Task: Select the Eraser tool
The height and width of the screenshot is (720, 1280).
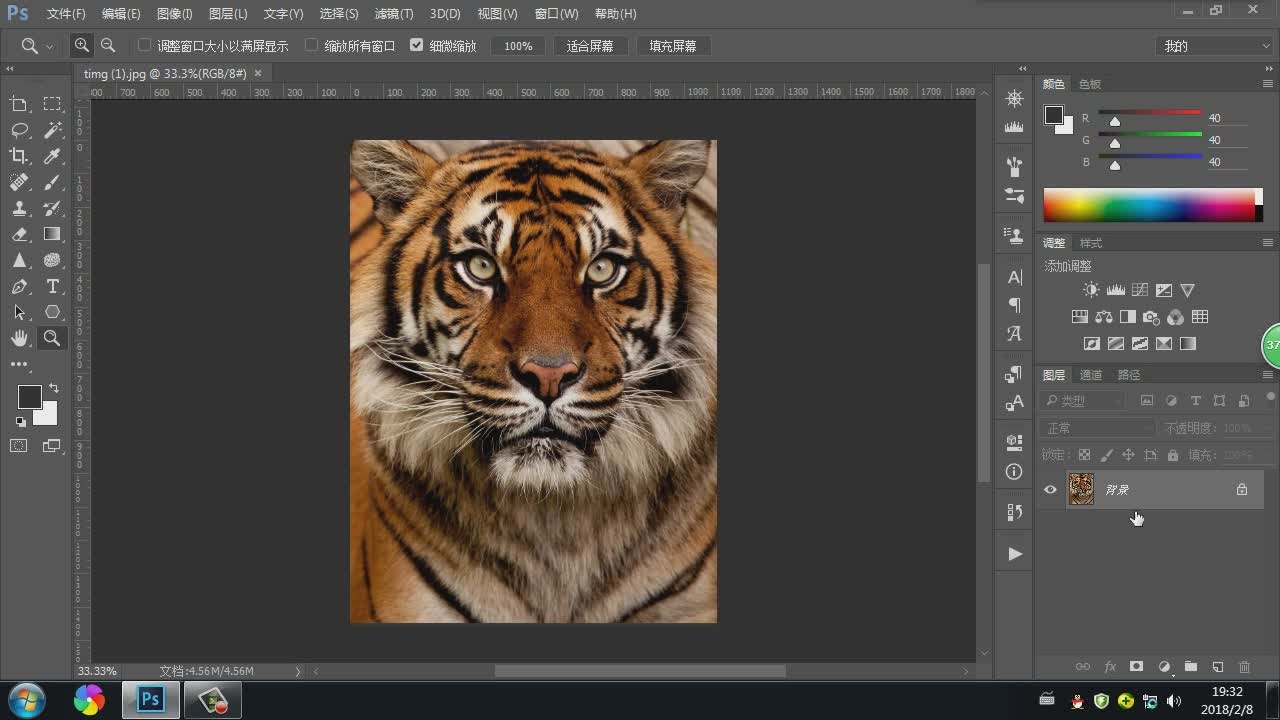Action: [x=19, y=234]
